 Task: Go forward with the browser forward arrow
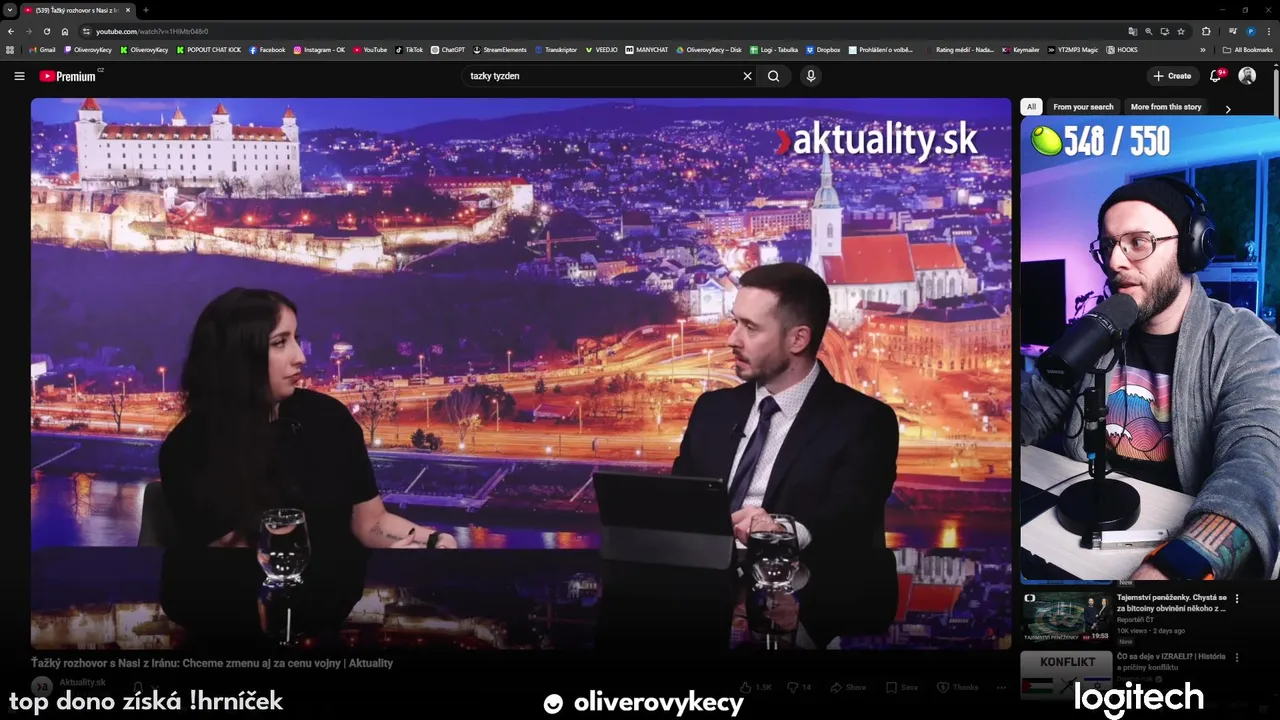click(x=29, y=31)
